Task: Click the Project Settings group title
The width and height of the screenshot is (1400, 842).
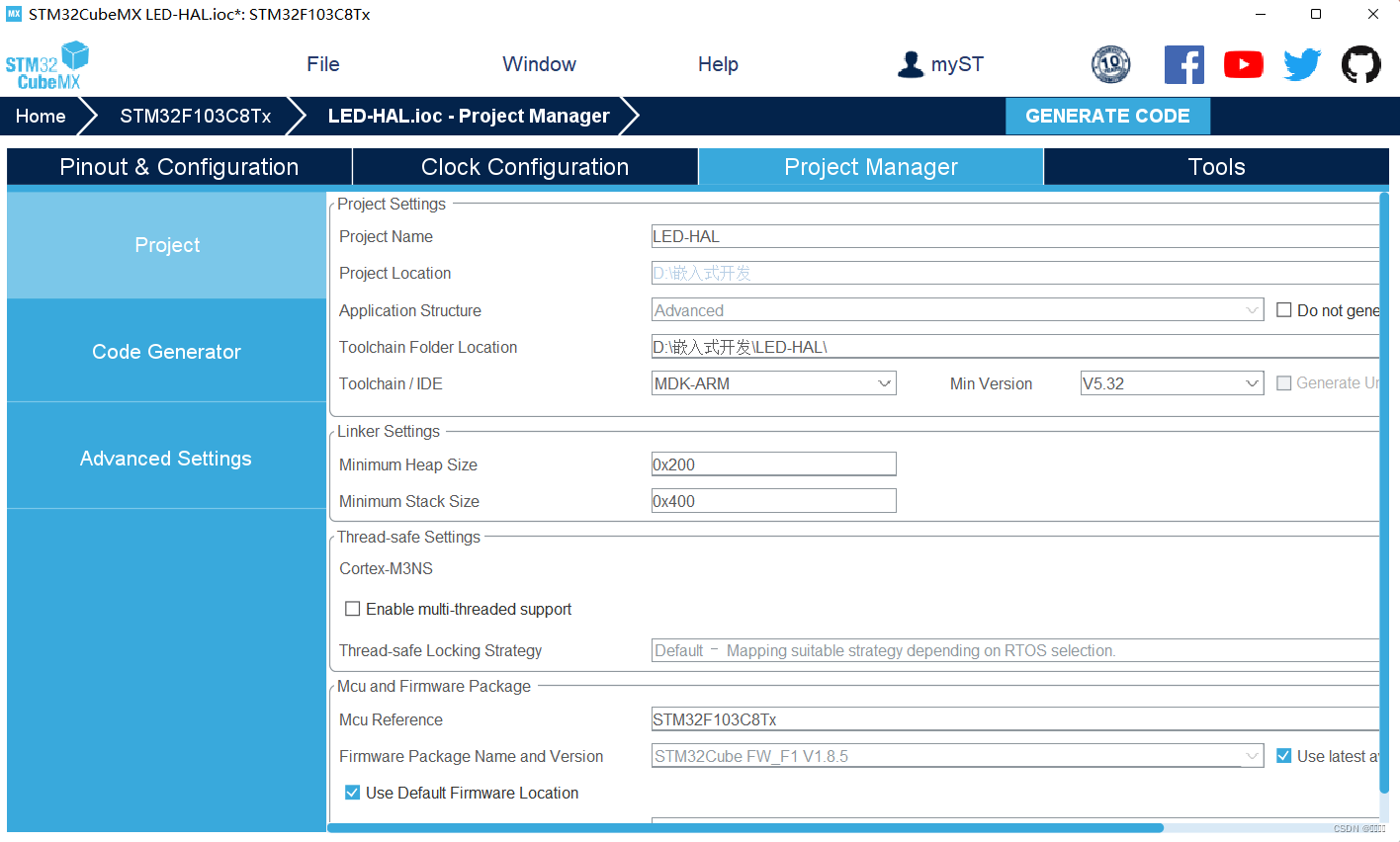Action: point(392,204)
